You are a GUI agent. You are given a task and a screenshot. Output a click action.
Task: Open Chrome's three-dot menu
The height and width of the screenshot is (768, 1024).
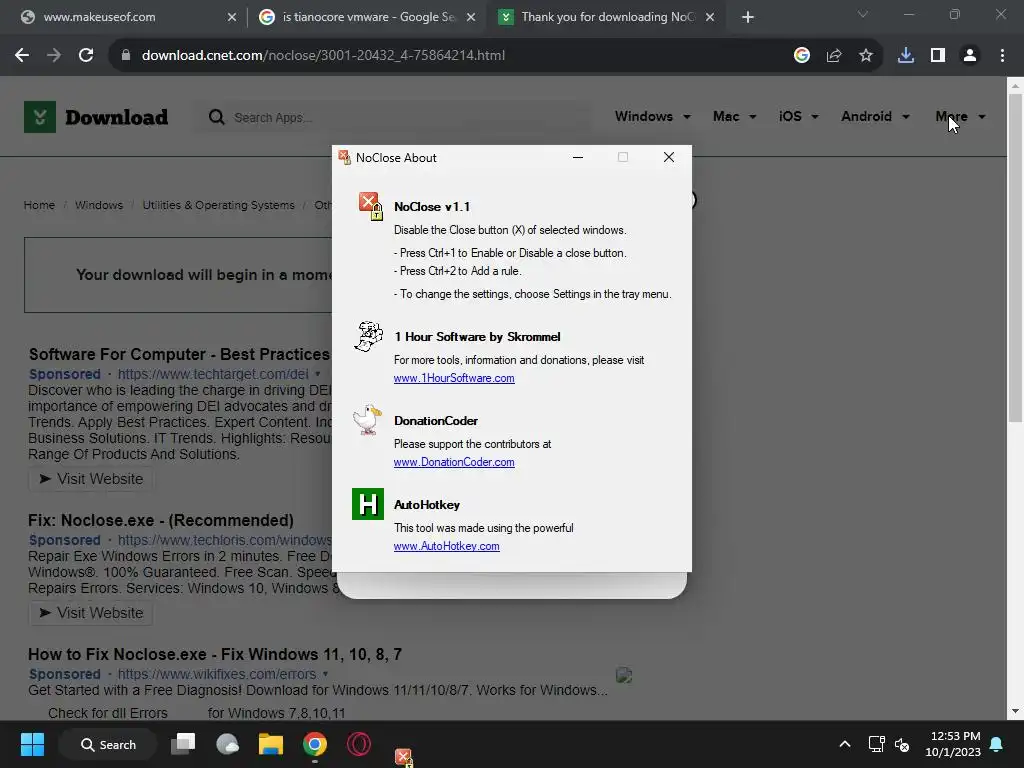tap(1002, 56)
